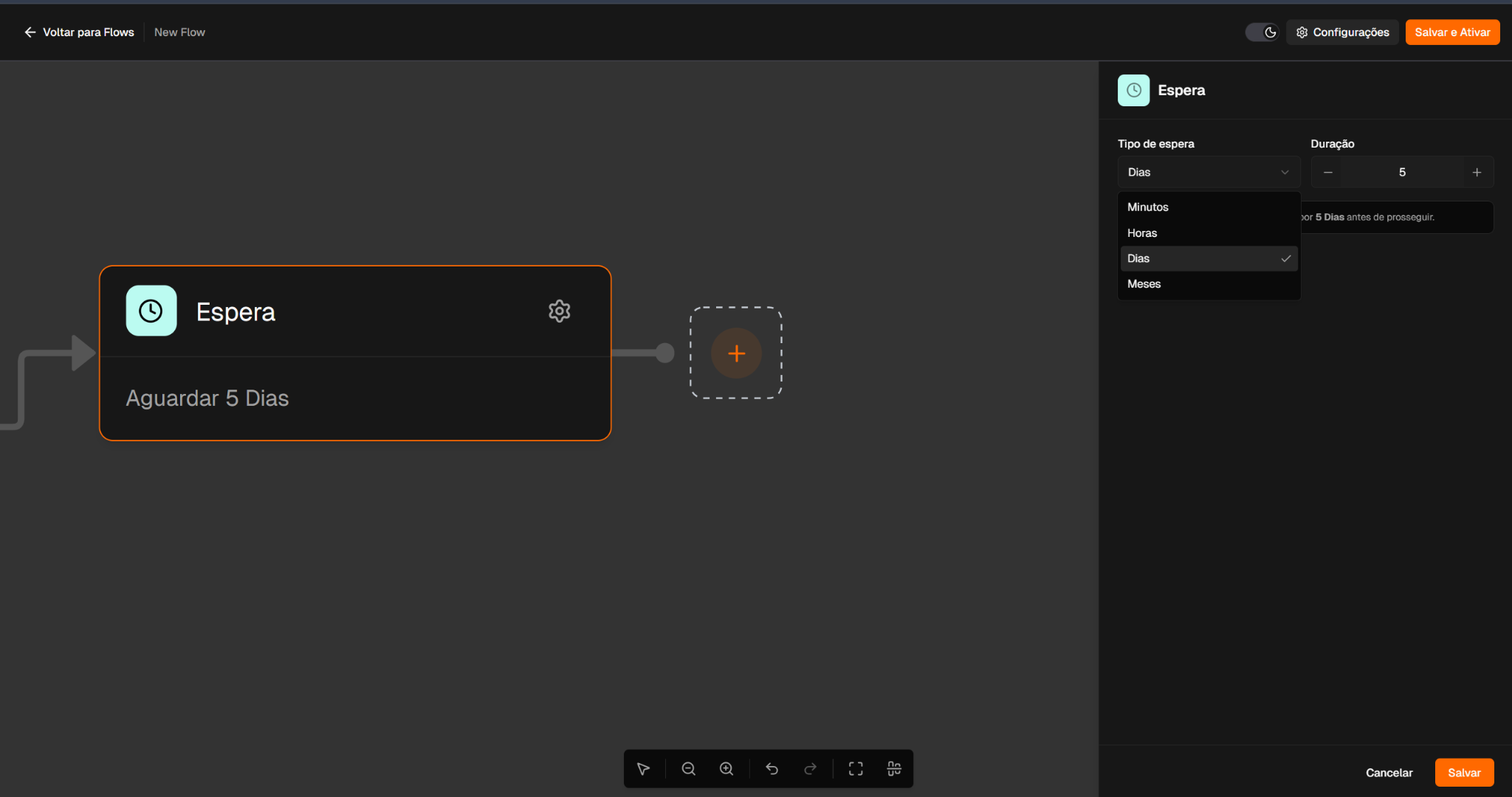Redo the last action

[810, 769]
